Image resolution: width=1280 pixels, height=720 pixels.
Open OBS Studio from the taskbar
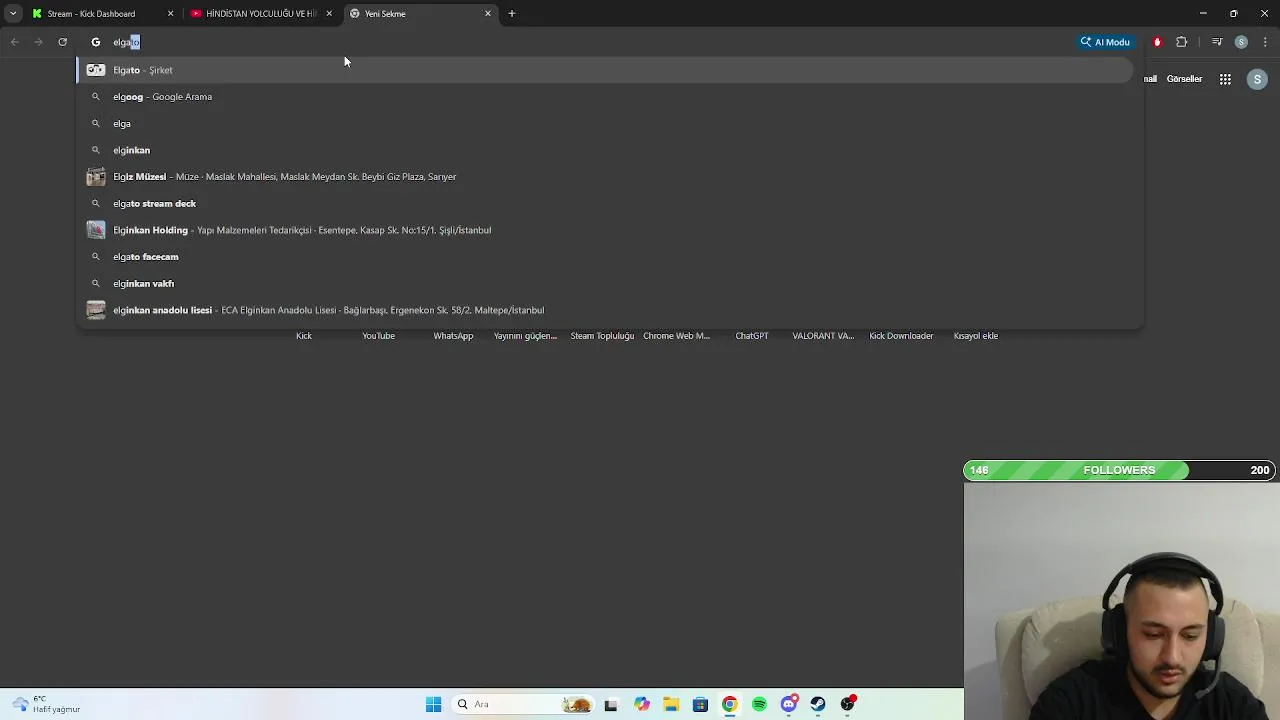point(848,704)
